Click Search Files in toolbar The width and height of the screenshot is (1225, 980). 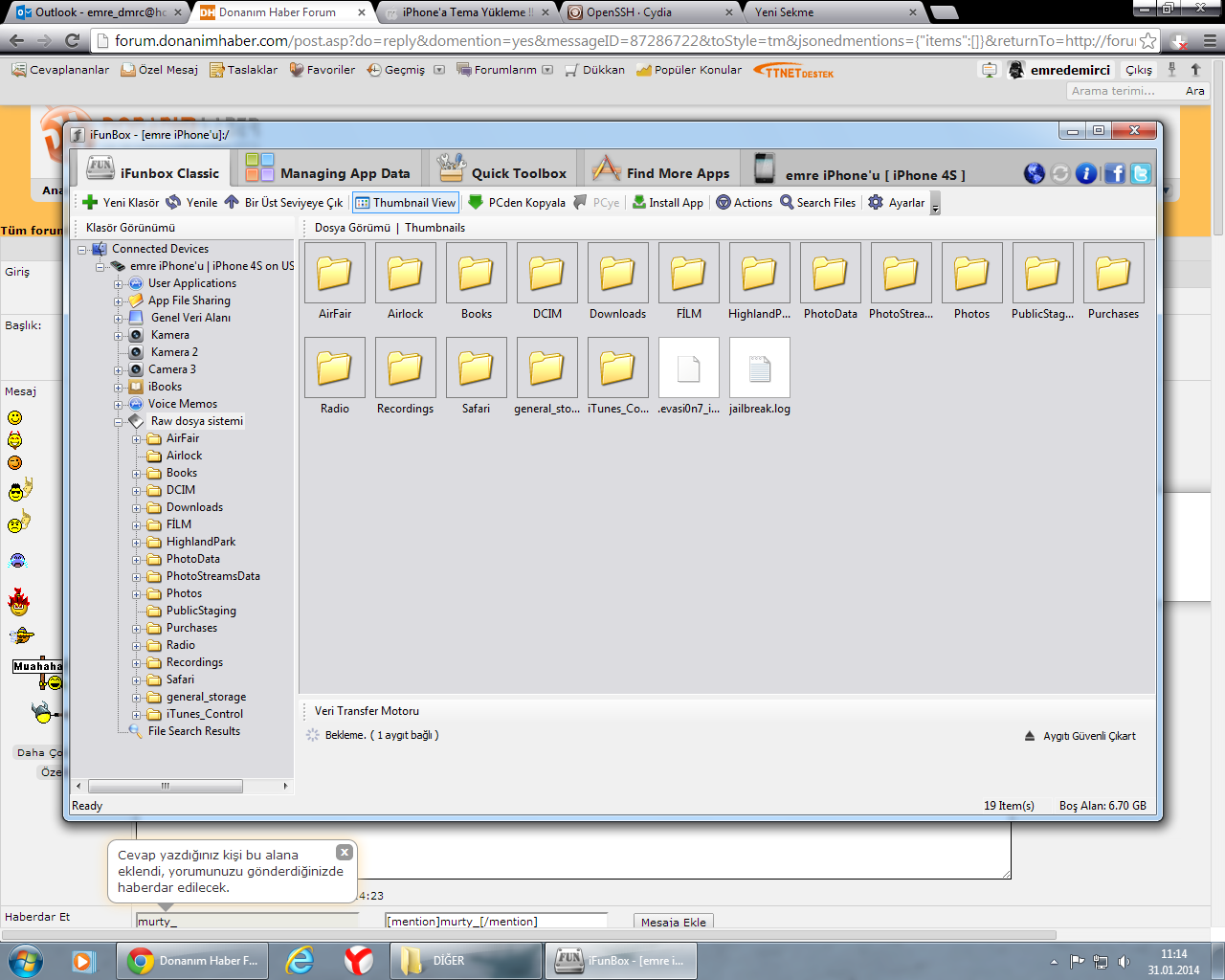(x=817, y=203)
